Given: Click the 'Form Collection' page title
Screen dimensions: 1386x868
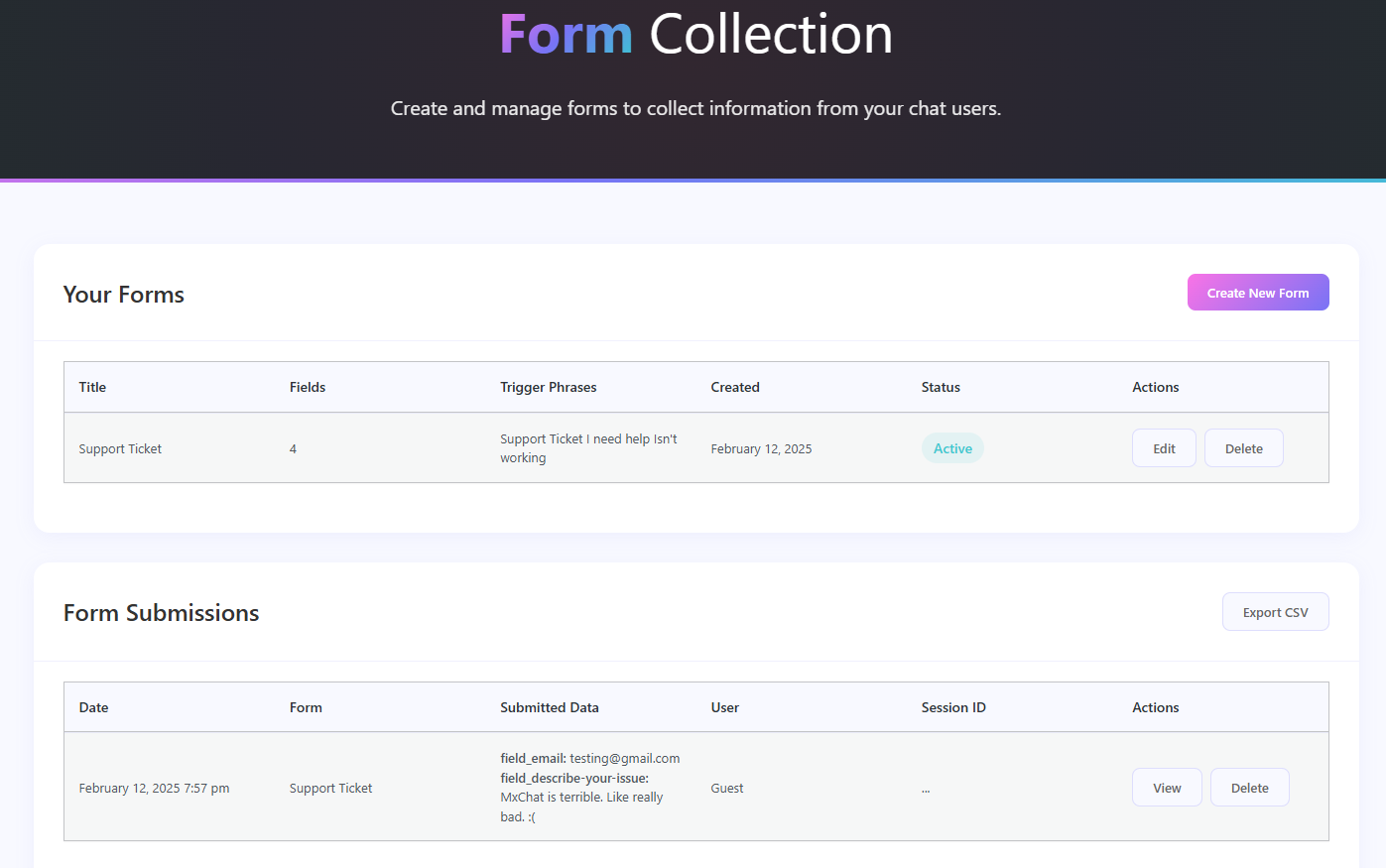Looking at the screenshot, I should [x=696, y=34].
